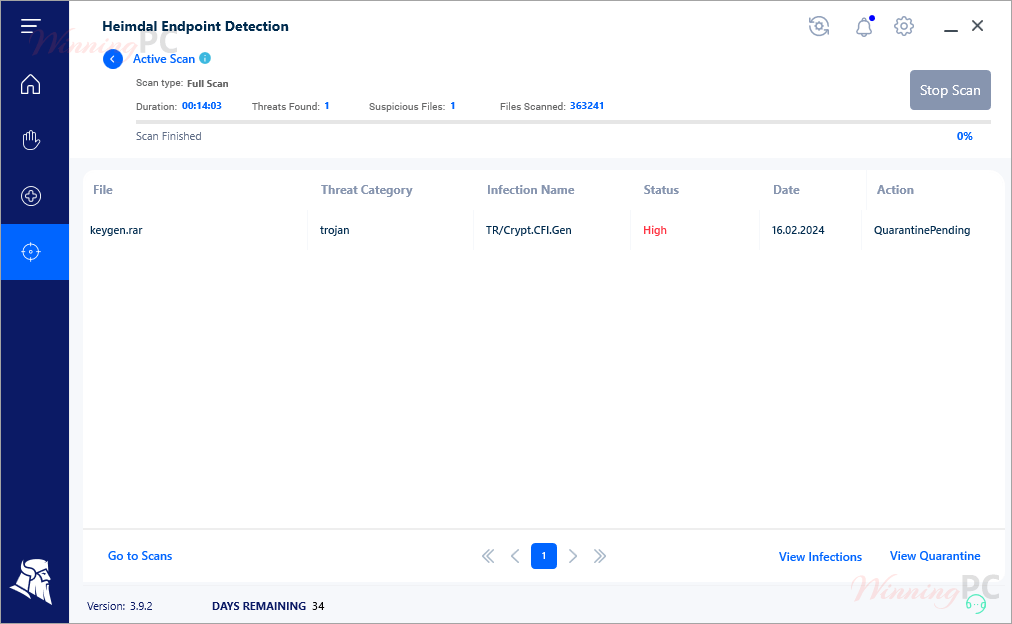Screen dimensions: 1012x624
Task: Click the 00:14:03 duration value
Action: (x=201, y=106)
